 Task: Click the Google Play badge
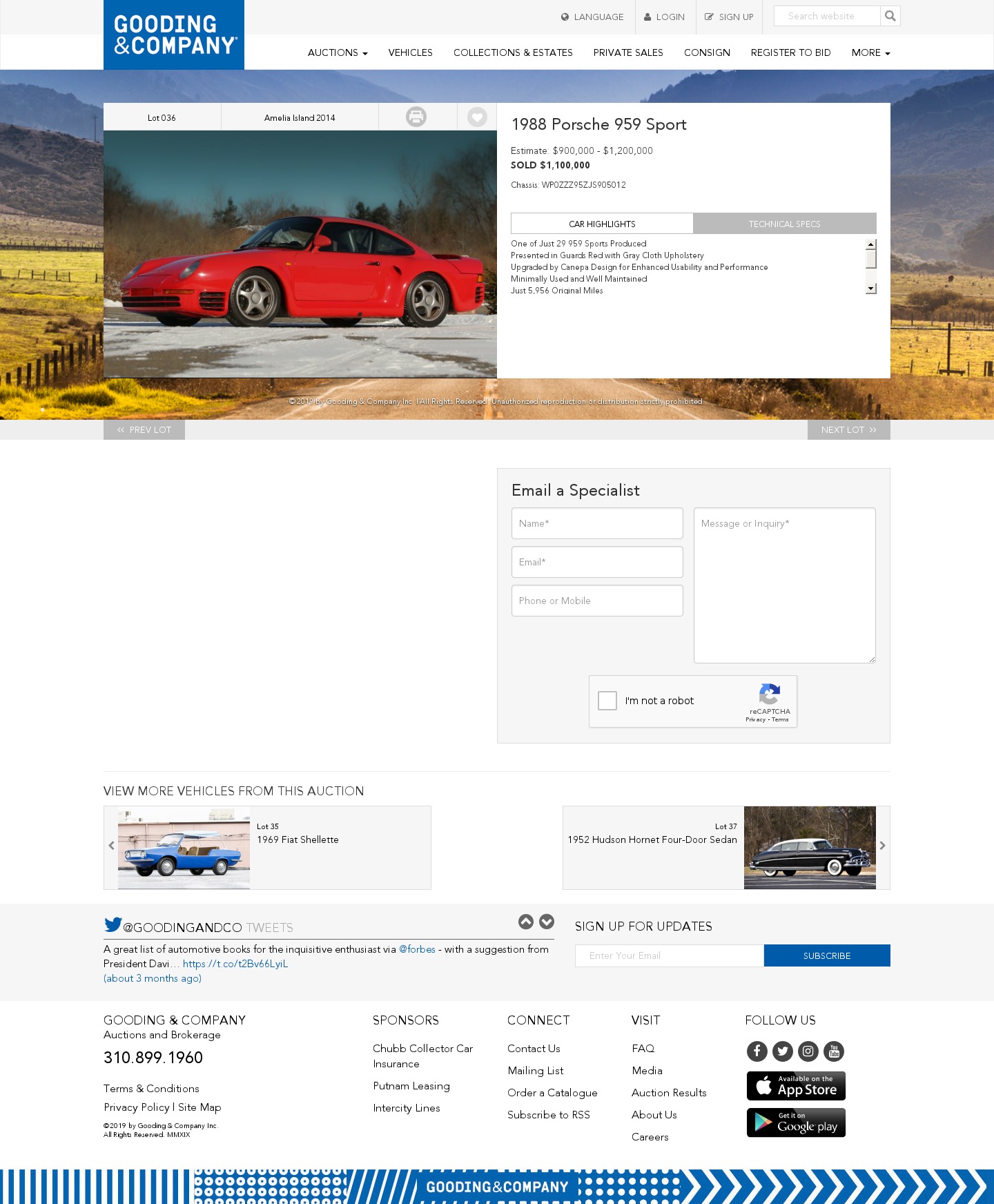pos(796,1123)
